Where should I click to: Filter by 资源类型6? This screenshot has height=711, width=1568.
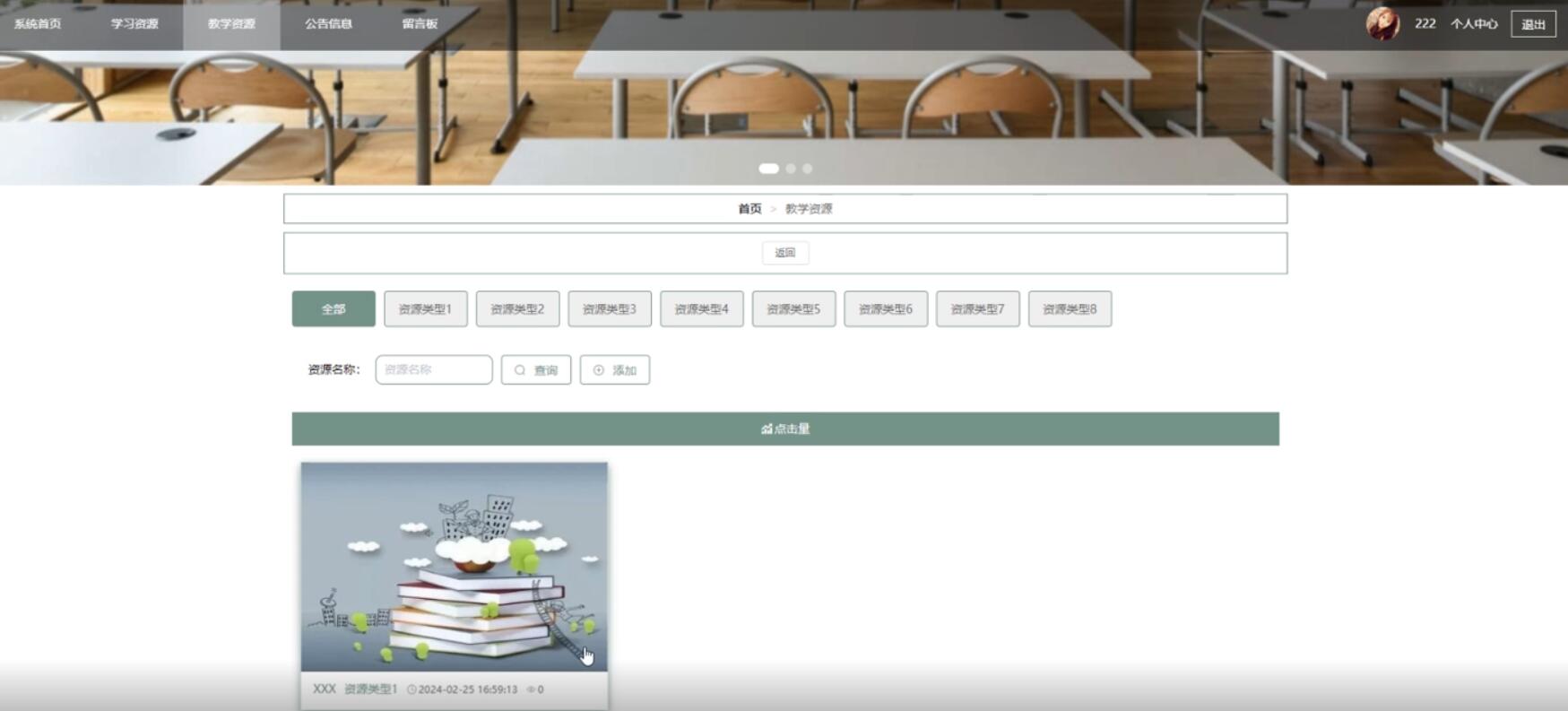click(886, 309)
